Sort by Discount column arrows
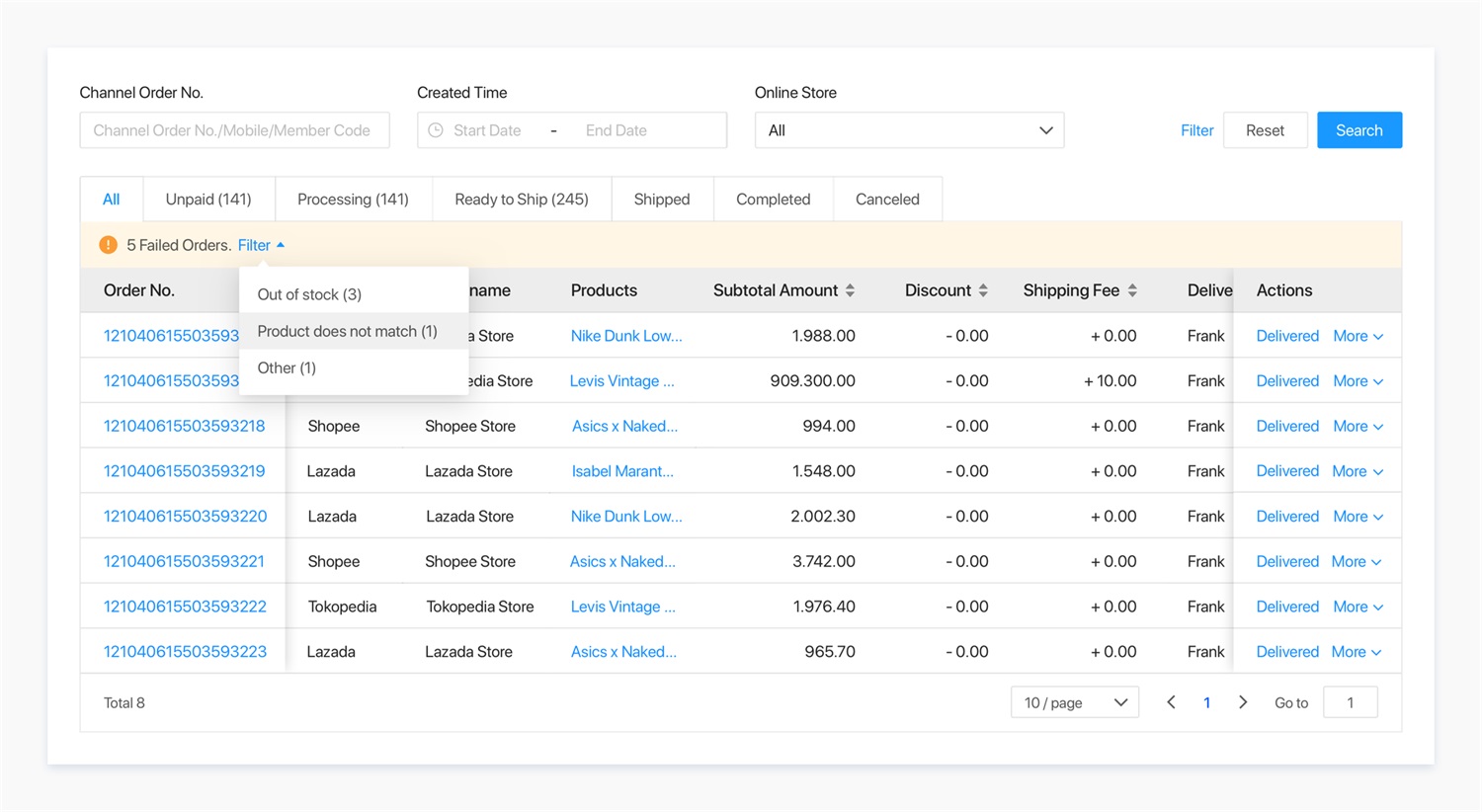This screenshot has height=812, width=1482. point(983,290)
